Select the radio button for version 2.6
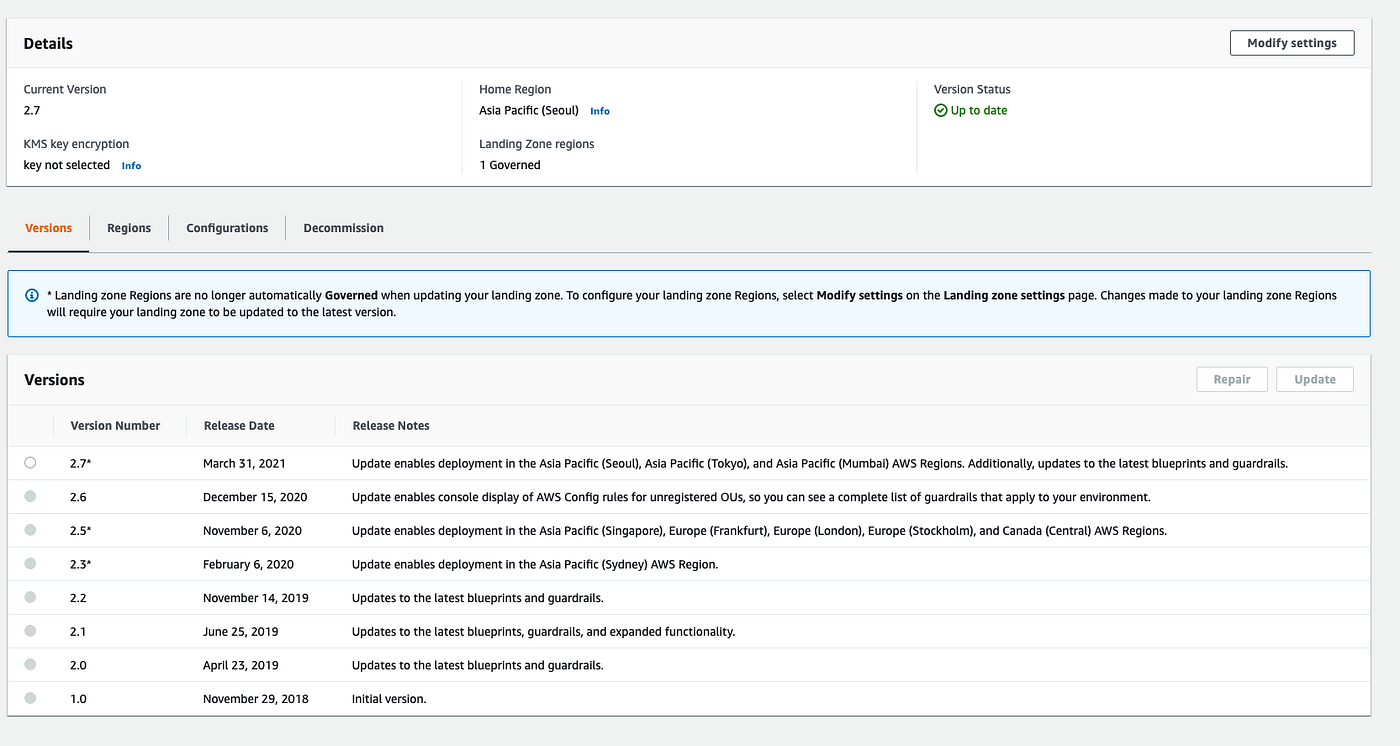 point(30,496)
